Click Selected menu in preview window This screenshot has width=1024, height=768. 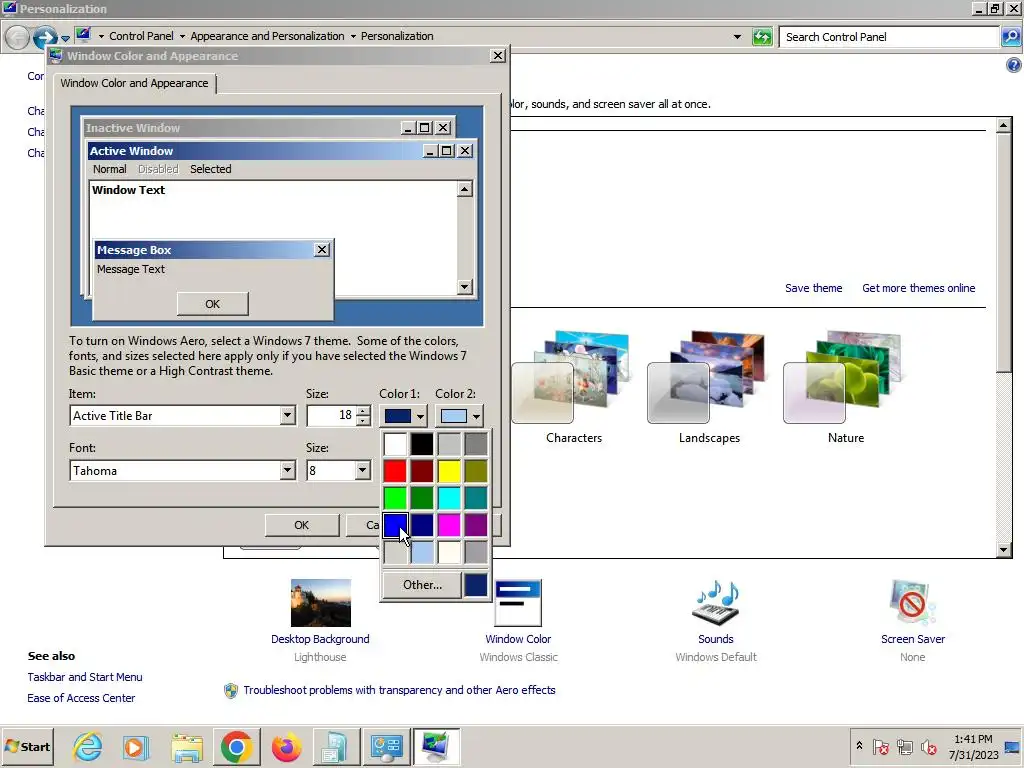pyautogui.click(x=210, y=169)
